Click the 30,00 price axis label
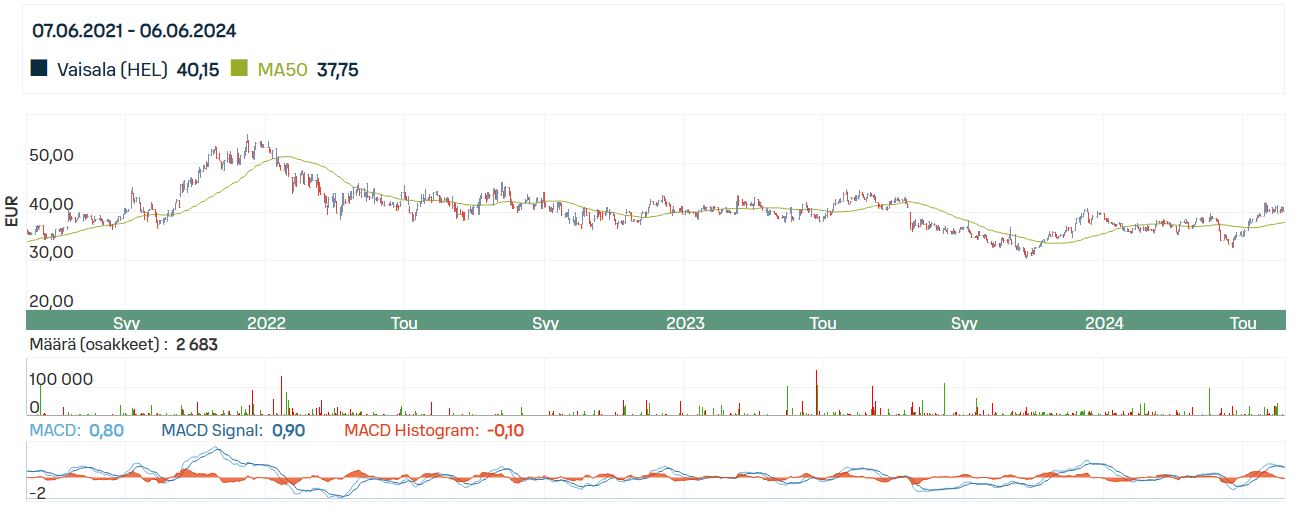1298x525 pixels. click(x=52, y=253)
